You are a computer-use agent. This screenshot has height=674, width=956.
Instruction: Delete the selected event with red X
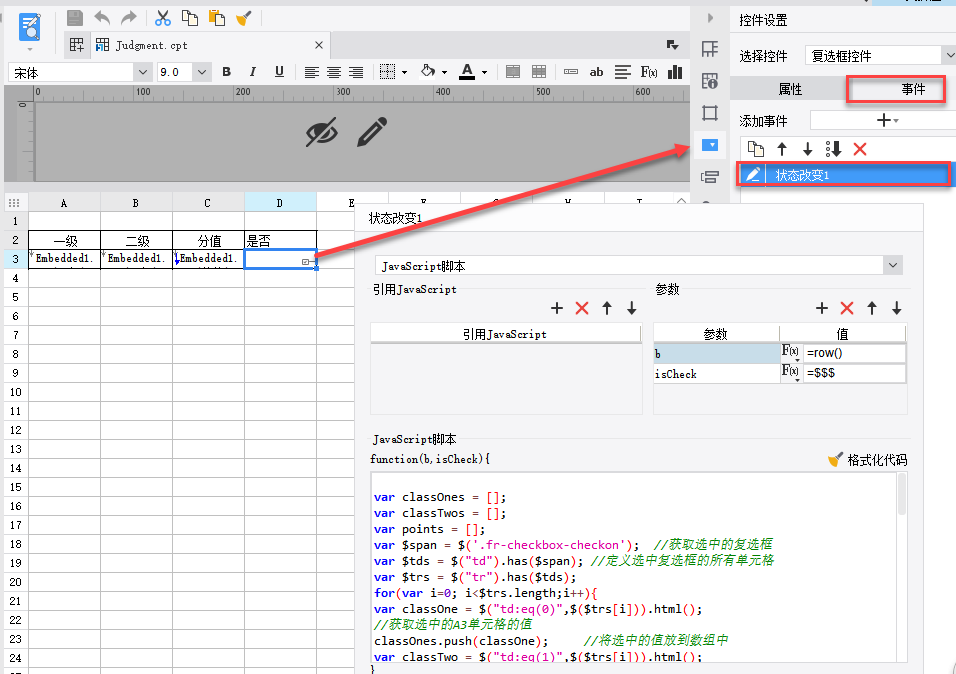[x=860, y=149]
